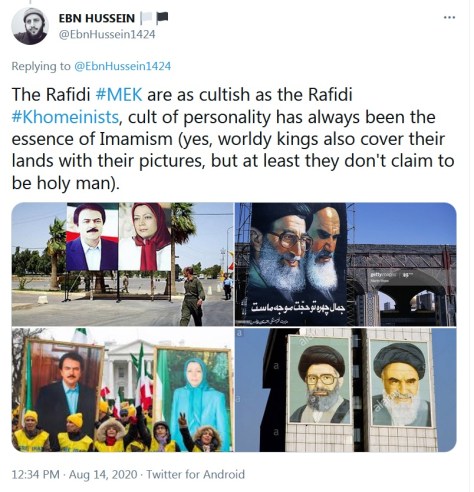
Task: Click the man's portrait on the billboard
Action: (x=92, y=237)
